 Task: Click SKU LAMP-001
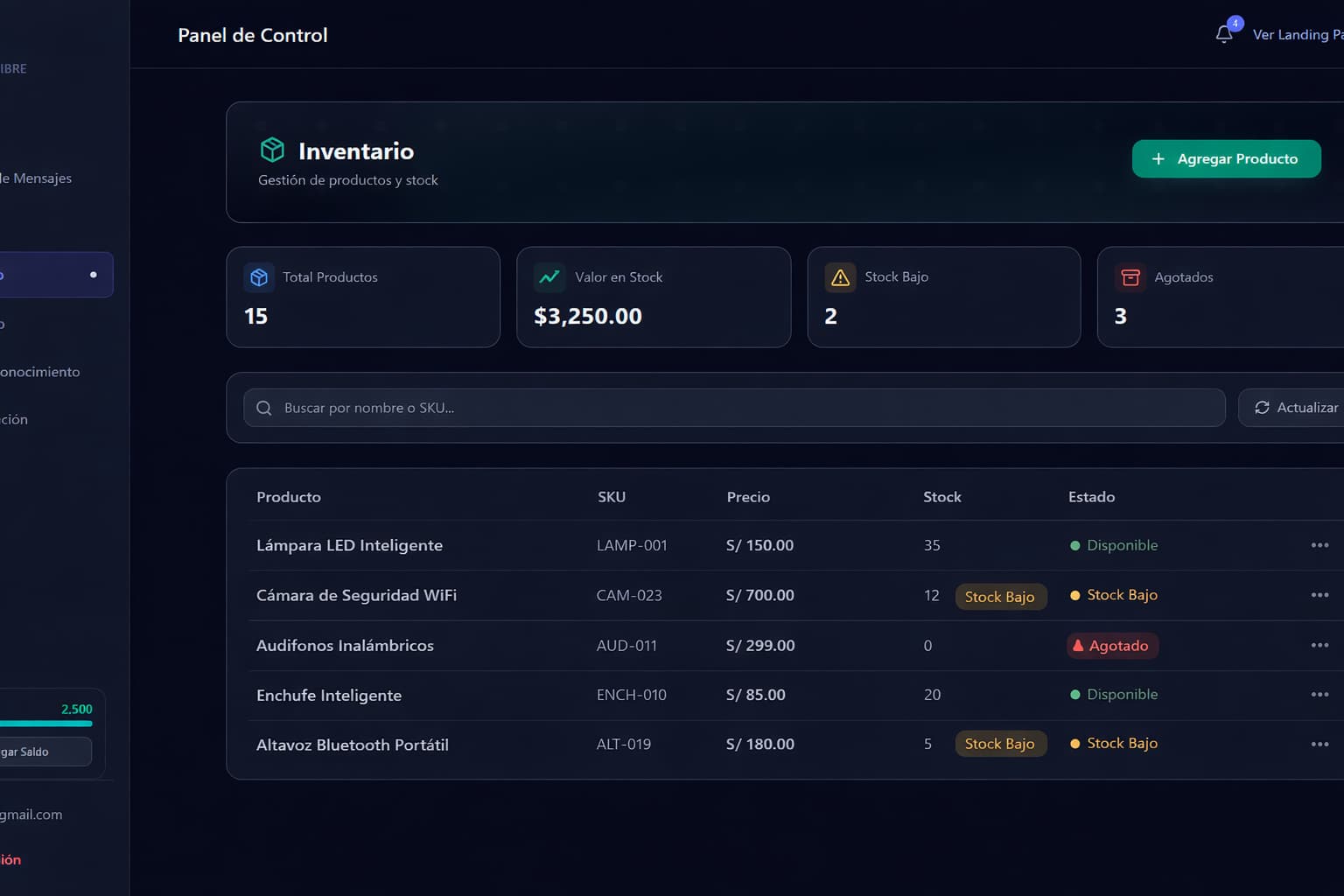632,545
